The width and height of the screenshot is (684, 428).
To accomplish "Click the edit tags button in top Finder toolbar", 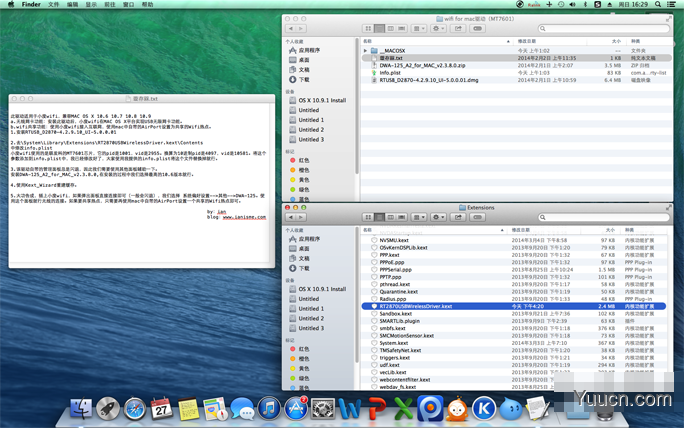I will tap(478, 28).
